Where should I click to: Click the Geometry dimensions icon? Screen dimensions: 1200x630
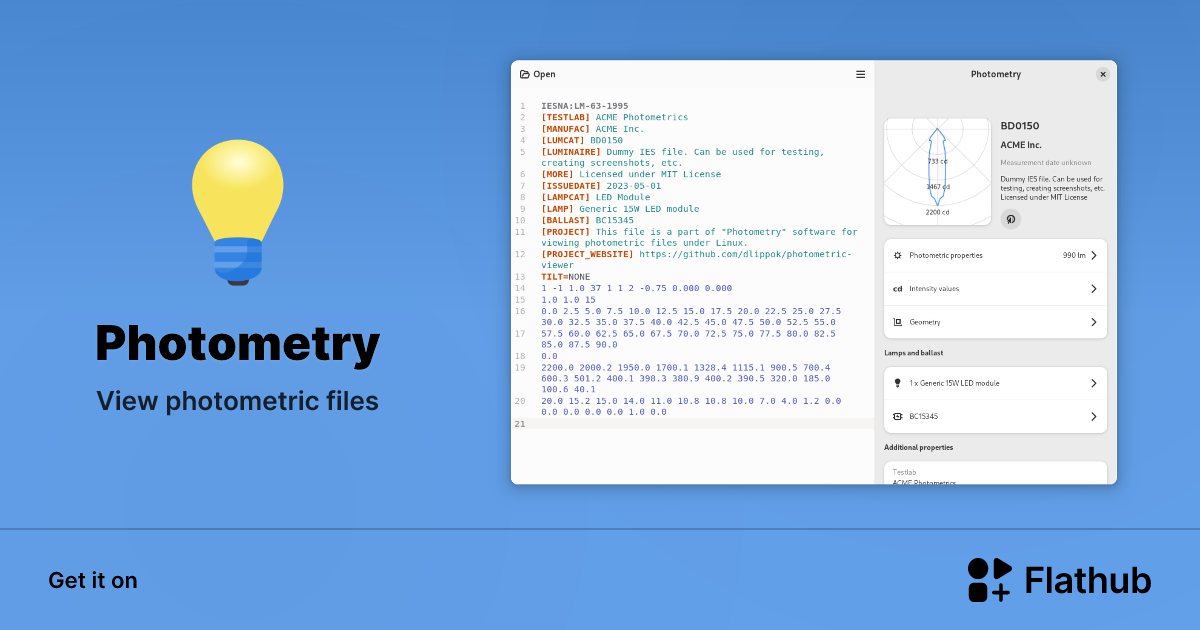[x=897, y=321]
